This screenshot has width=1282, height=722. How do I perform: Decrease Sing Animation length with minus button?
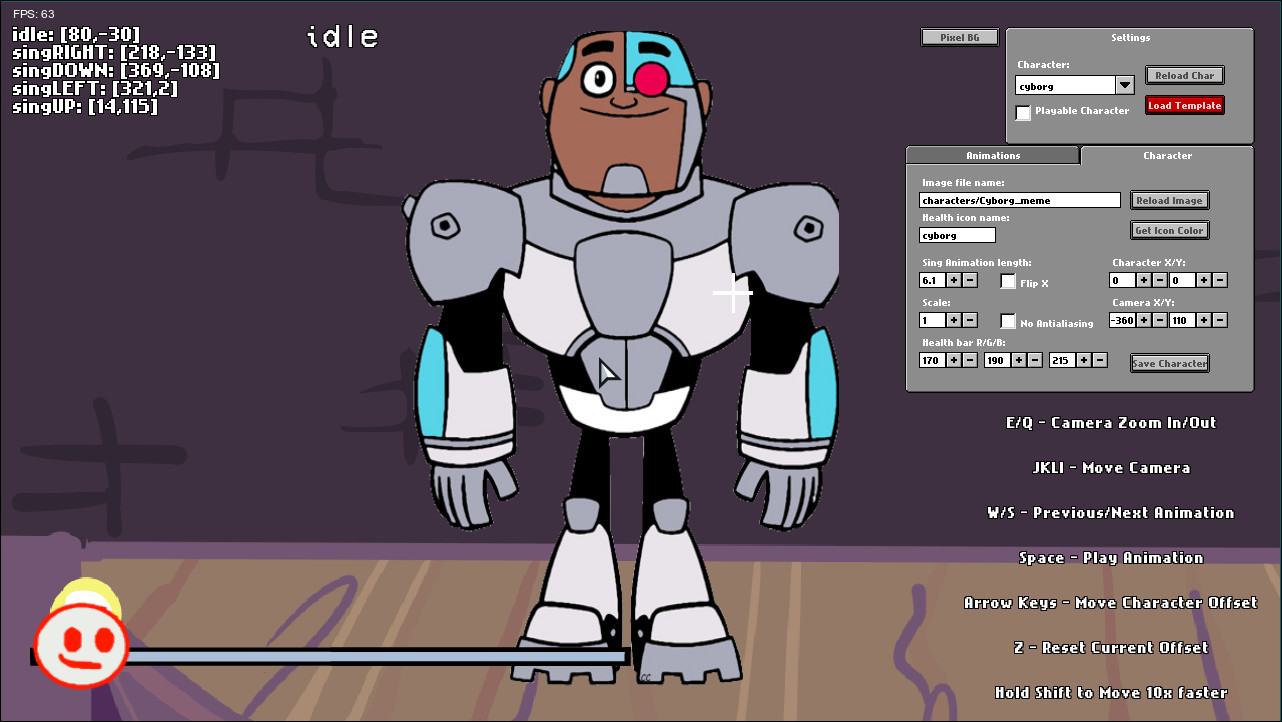point(970,280)
